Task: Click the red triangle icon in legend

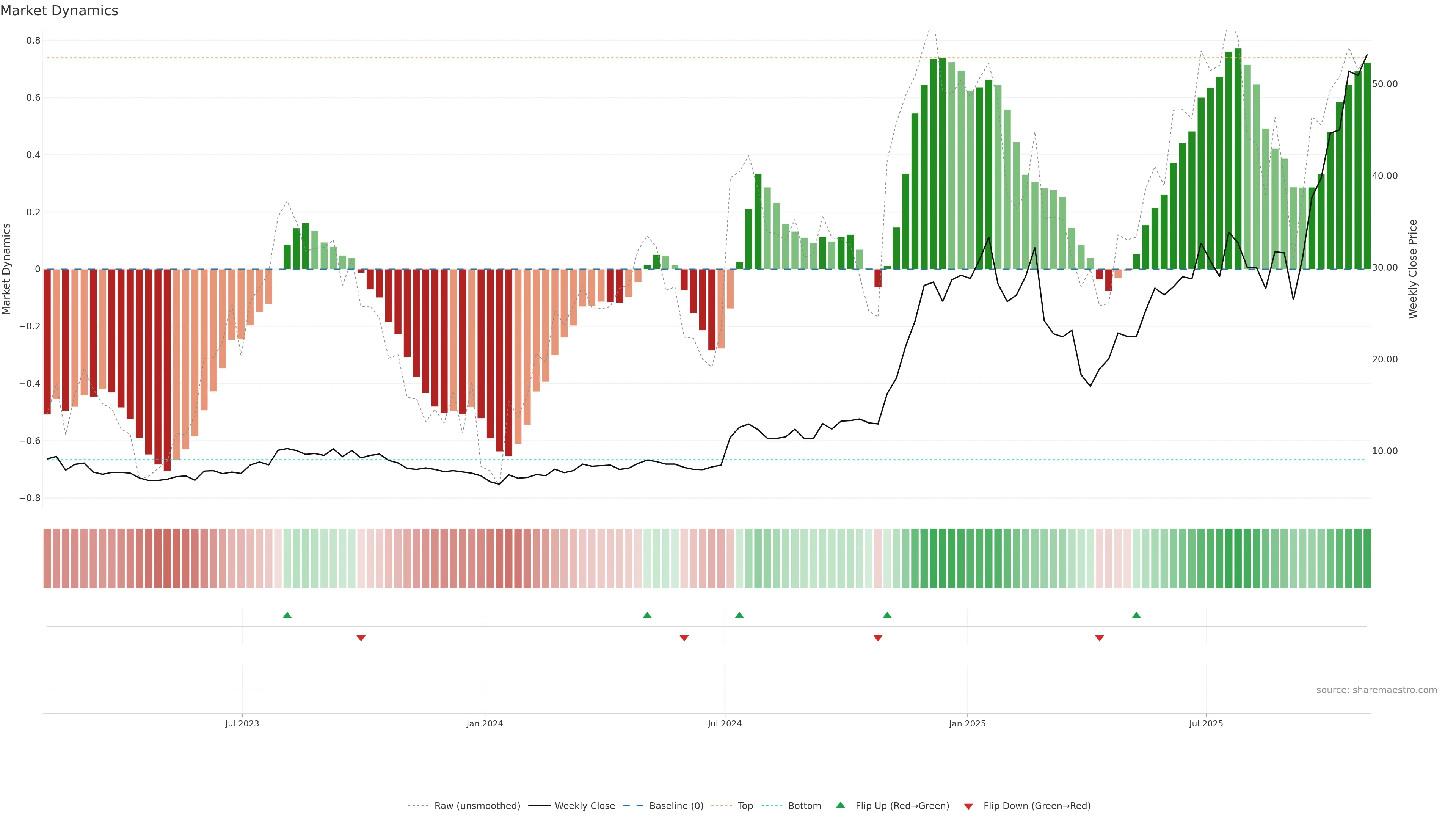Action: coord(968,806)
